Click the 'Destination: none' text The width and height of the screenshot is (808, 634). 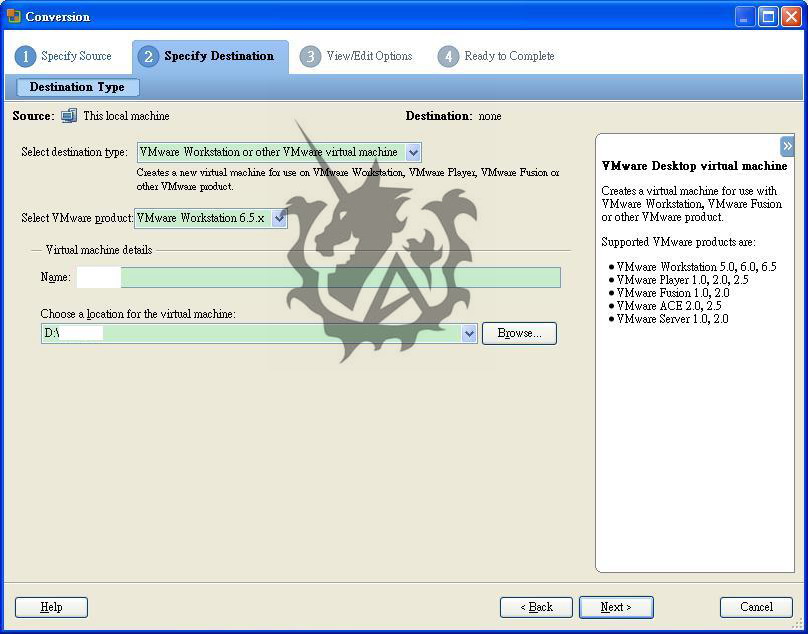point(453,116)
